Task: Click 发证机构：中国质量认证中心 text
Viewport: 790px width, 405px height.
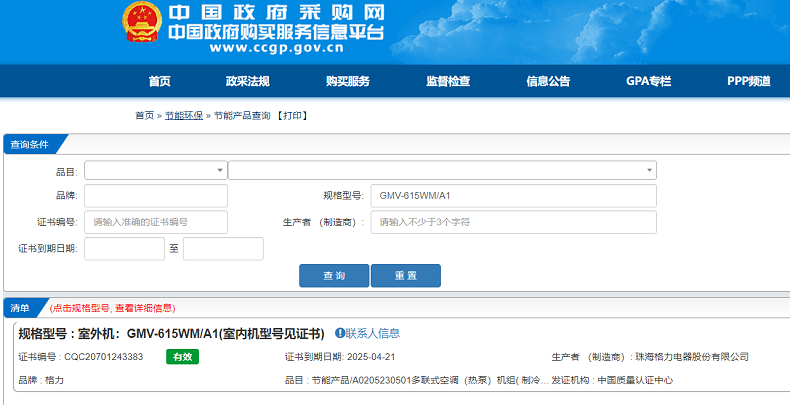Action: click(x=612, y=380)
